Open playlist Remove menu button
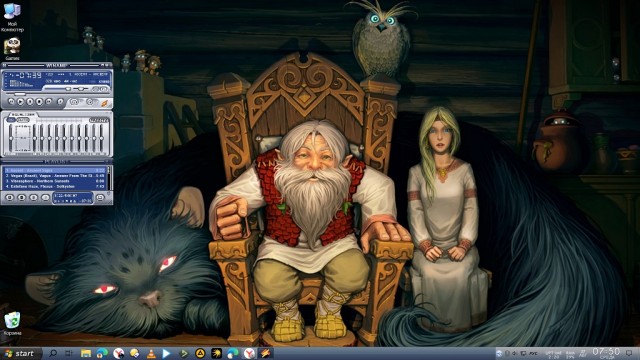640x360 pixels. point(22,198)
